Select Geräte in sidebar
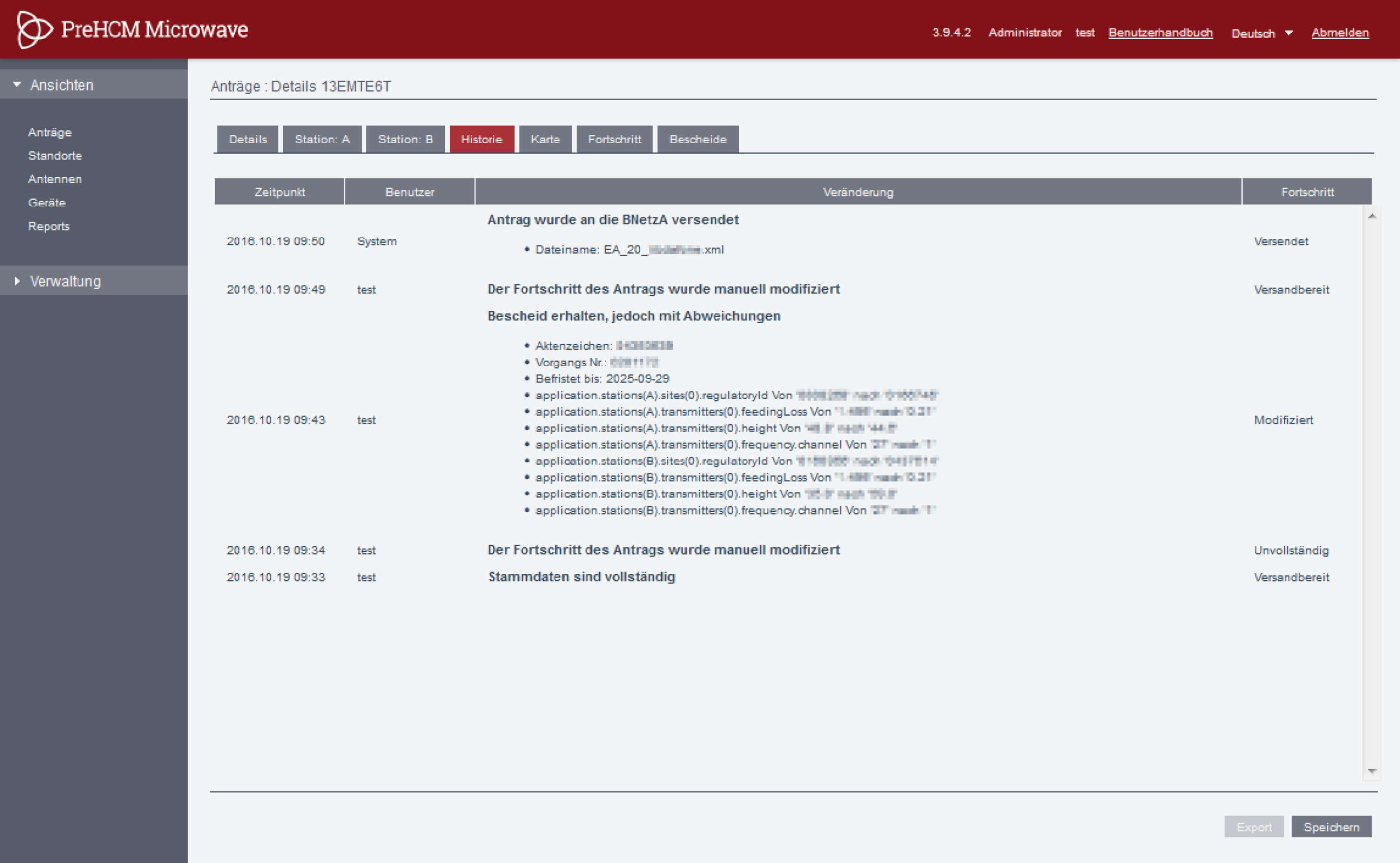 click(47, 202)
